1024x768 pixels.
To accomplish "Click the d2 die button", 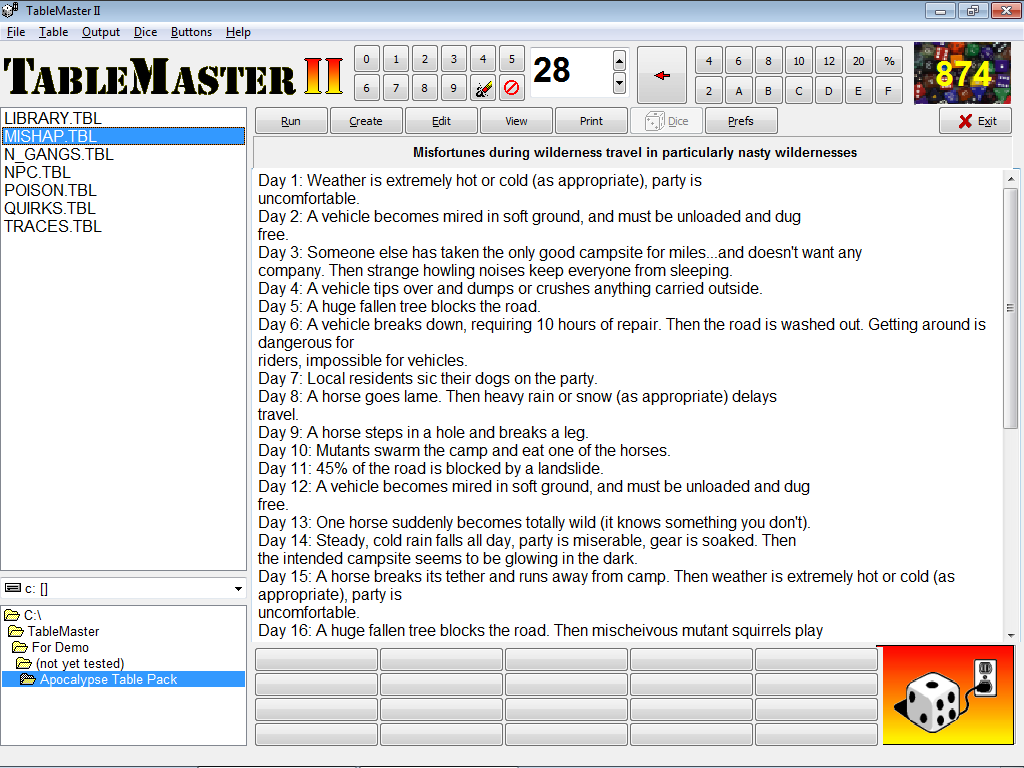I will (x=709, y=91).
